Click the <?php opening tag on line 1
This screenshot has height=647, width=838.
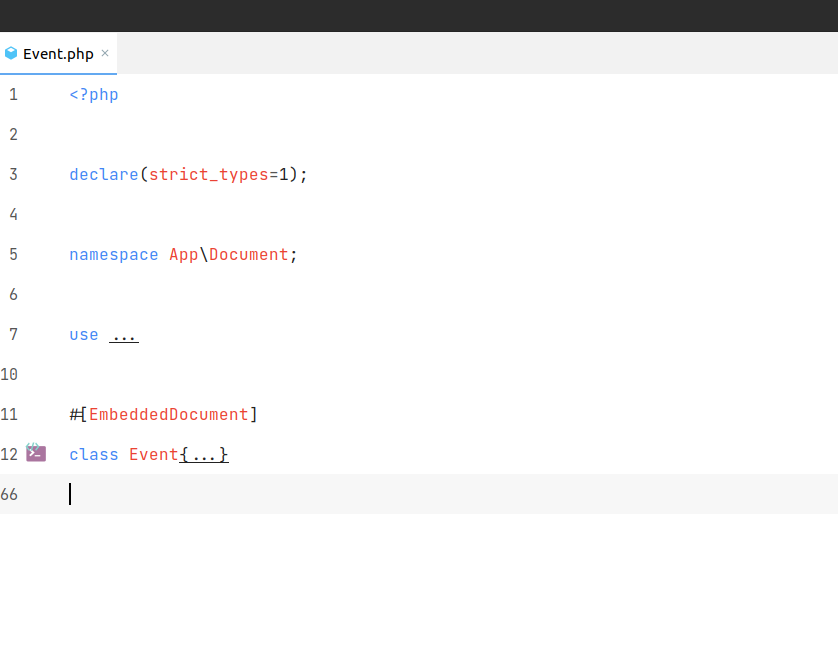[x=93, y=94]
